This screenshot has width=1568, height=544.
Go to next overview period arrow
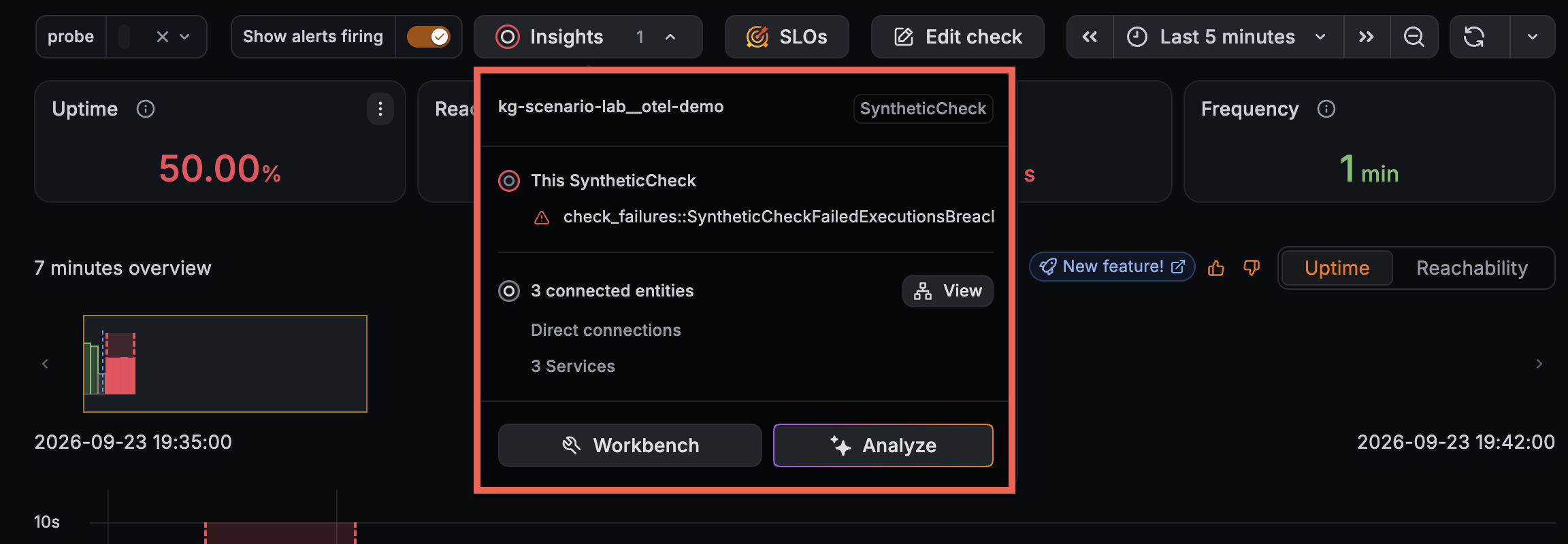(1539, 364)
